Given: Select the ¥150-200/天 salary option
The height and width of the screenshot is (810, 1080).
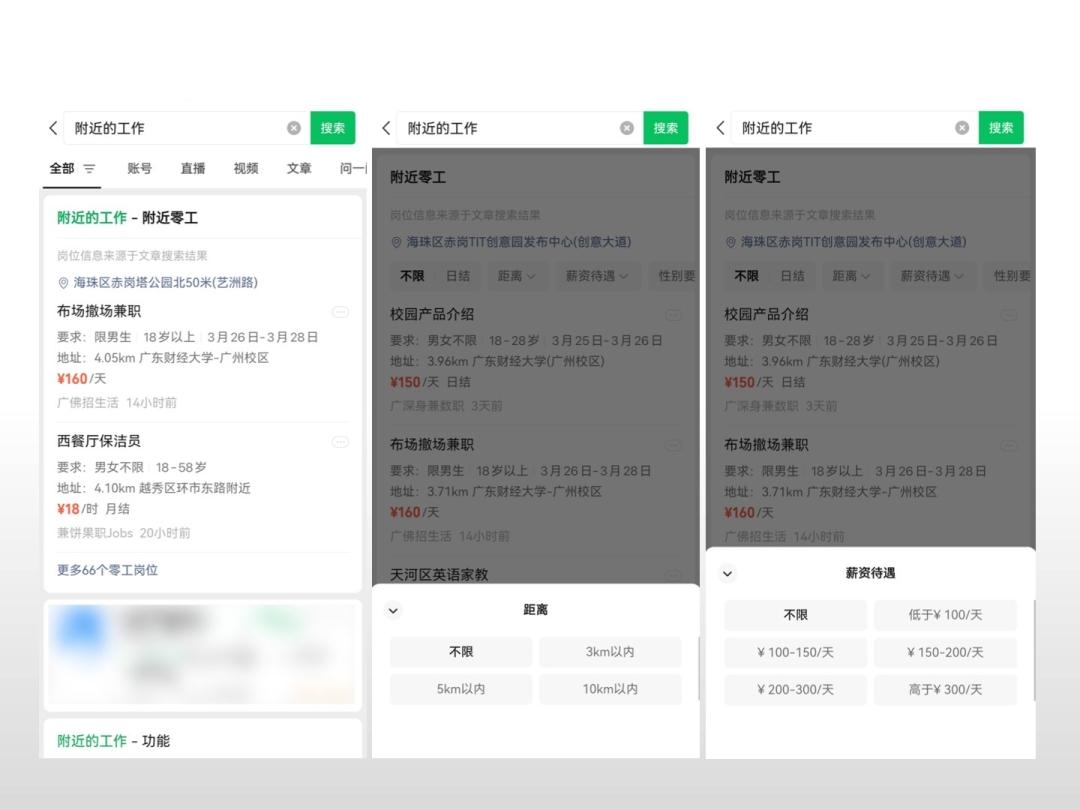Looking at the screenshot, I should (x=945, y=652).
